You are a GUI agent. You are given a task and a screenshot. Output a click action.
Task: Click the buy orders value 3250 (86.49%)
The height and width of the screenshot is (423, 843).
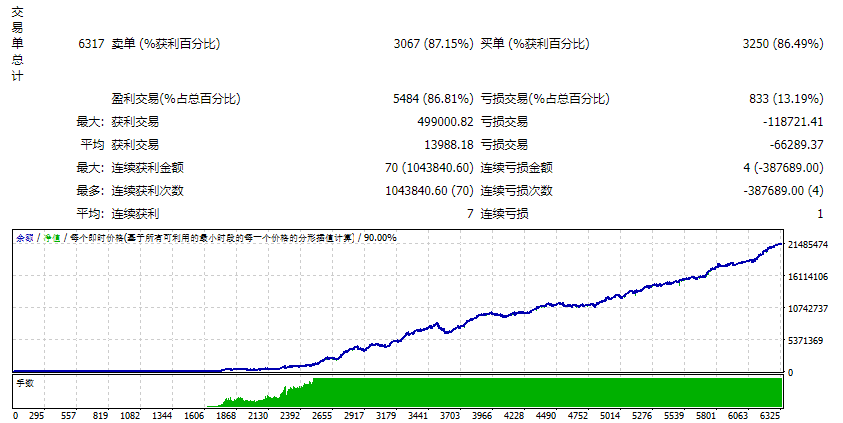[783, 44]
